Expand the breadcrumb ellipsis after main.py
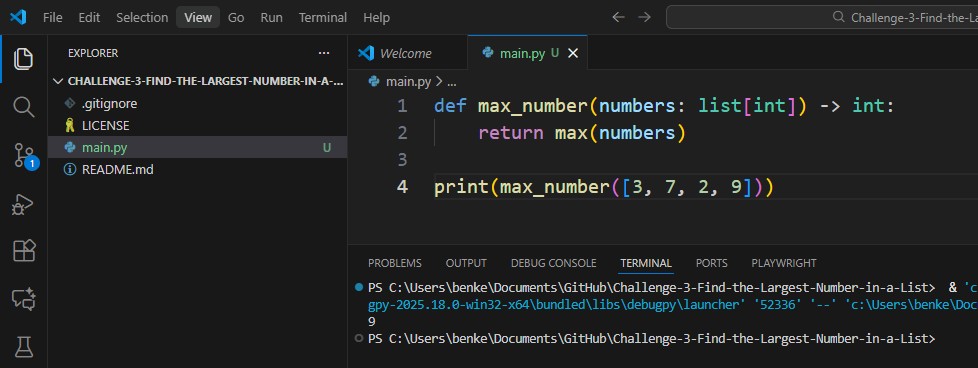The height and width of the screenshot is (368, 978). (452, 82)
